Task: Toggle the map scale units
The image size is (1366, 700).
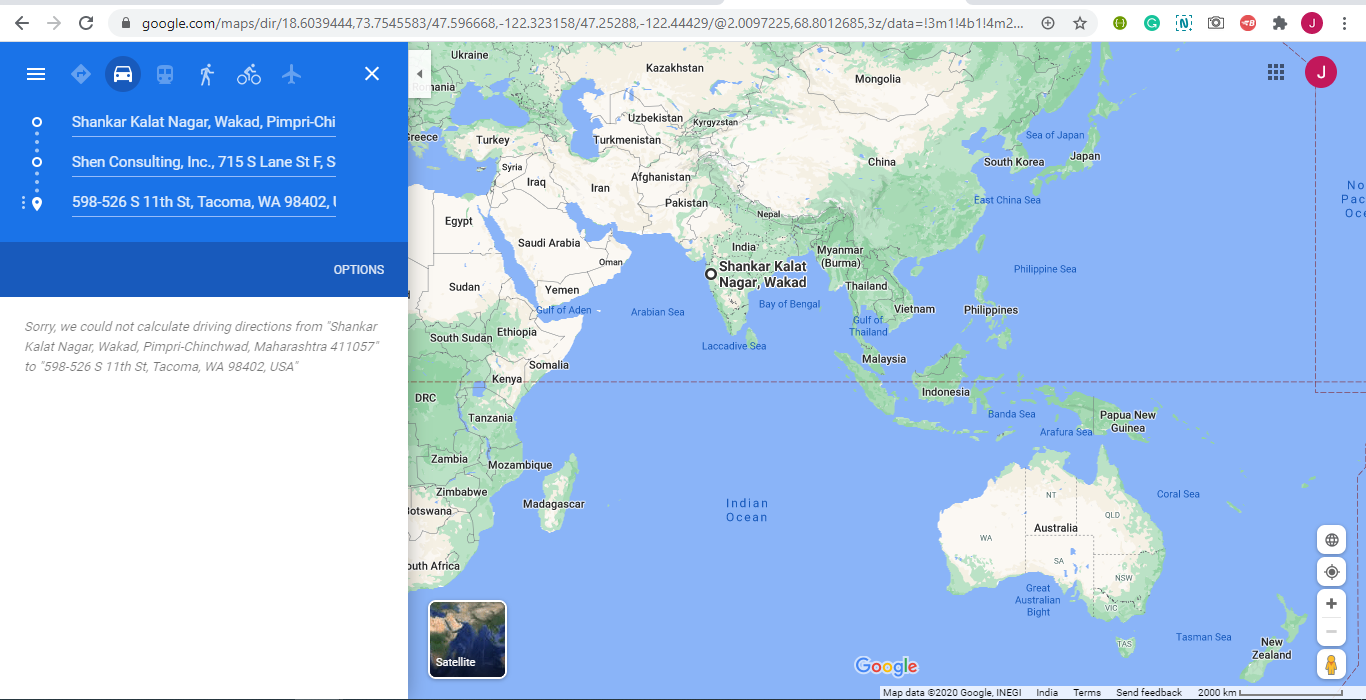Action: tap(1270, 693)
